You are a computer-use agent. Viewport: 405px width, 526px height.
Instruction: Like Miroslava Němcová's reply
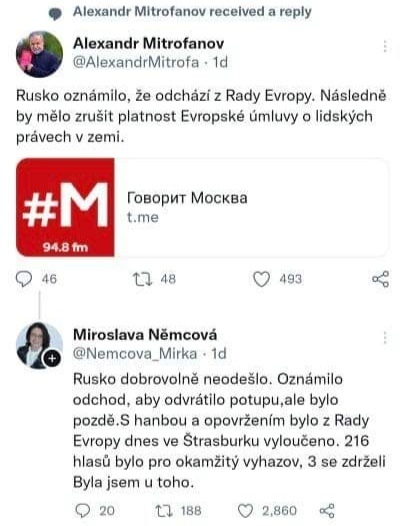(x=245, y=511)
